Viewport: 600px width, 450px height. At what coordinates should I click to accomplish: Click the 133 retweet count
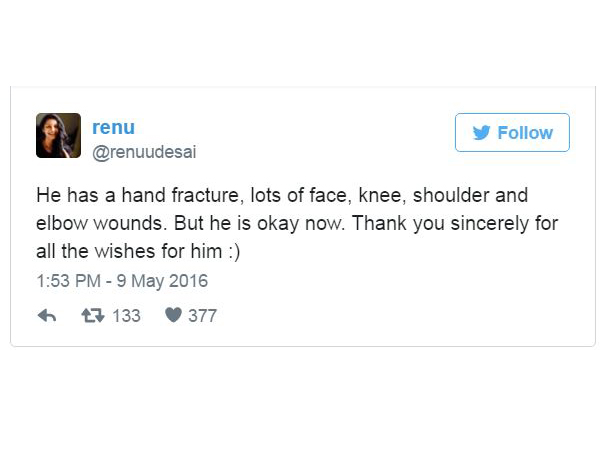[x=126, y=316]
